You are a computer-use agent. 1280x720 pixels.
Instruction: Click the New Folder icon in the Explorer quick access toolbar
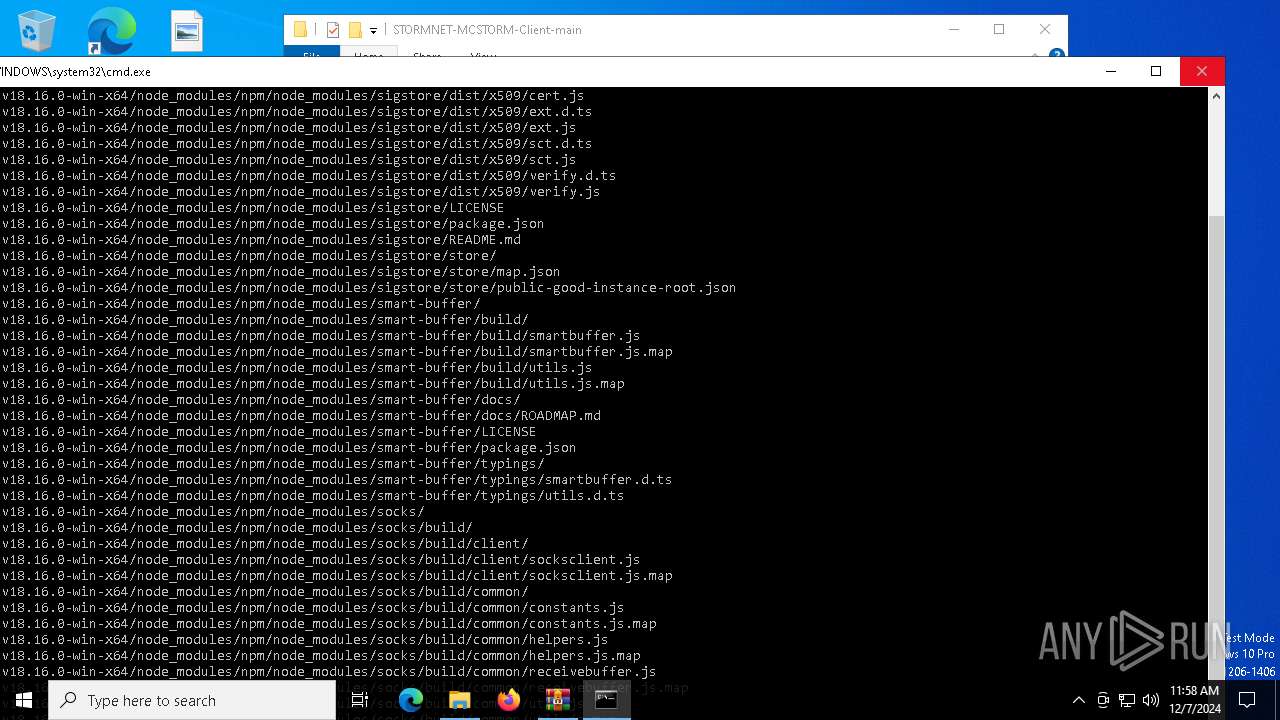point(355,30)
